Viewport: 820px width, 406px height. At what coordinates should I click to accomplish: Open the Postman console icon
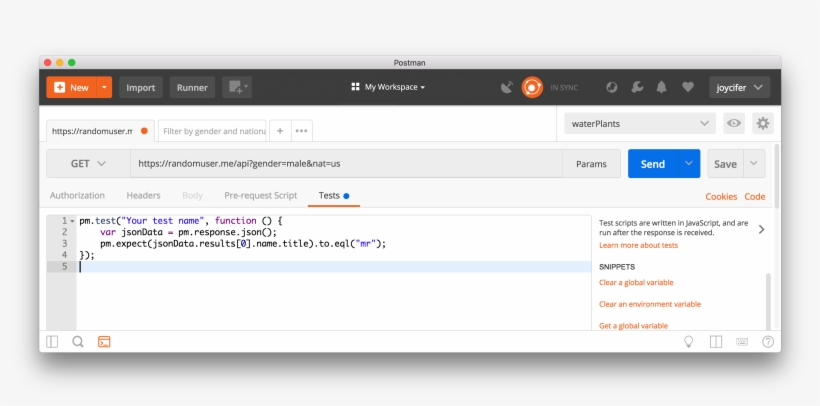(x=104, y=342)
